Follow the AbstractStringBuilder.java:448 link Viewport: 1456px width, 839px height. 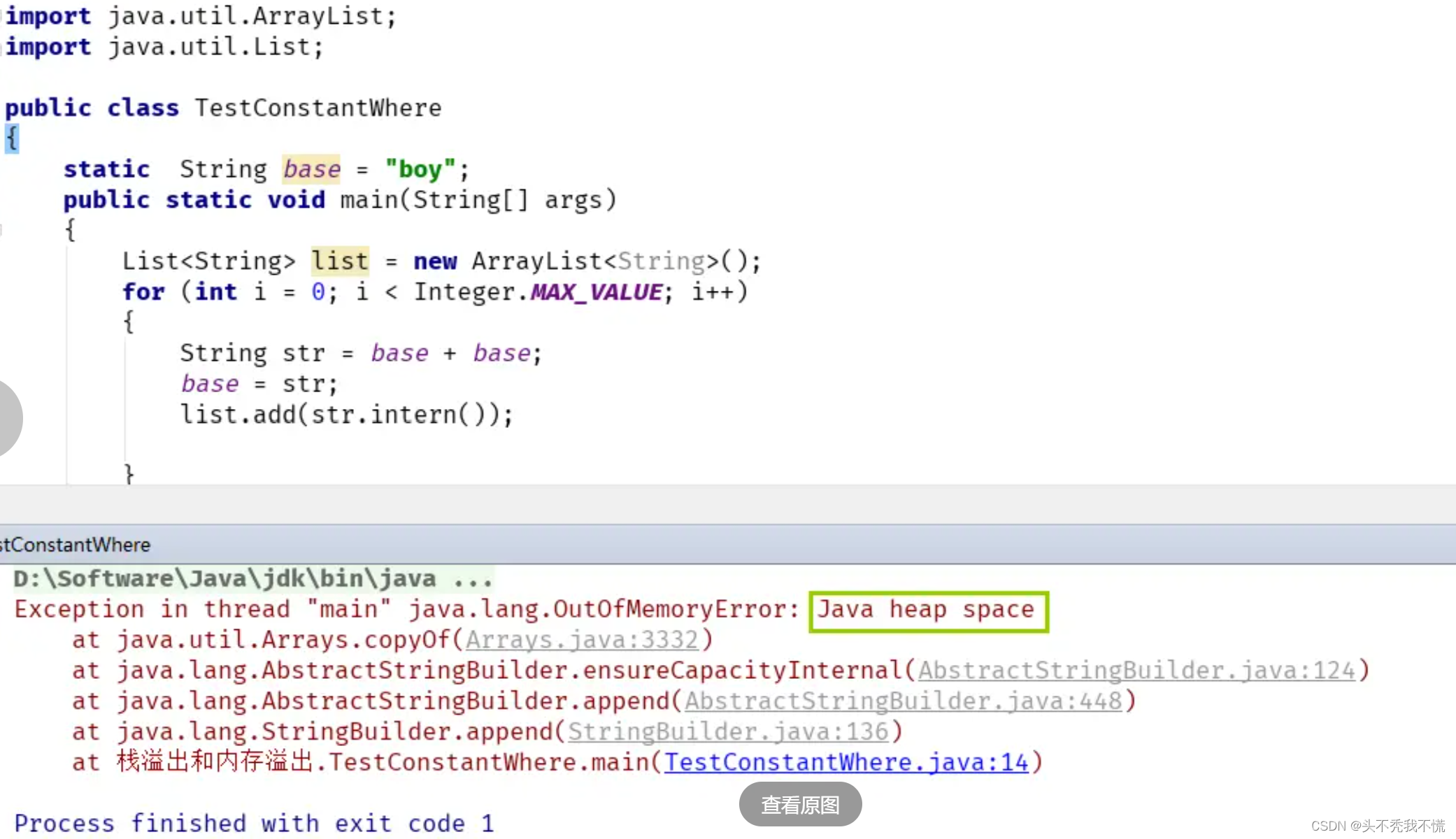(903, 701)
